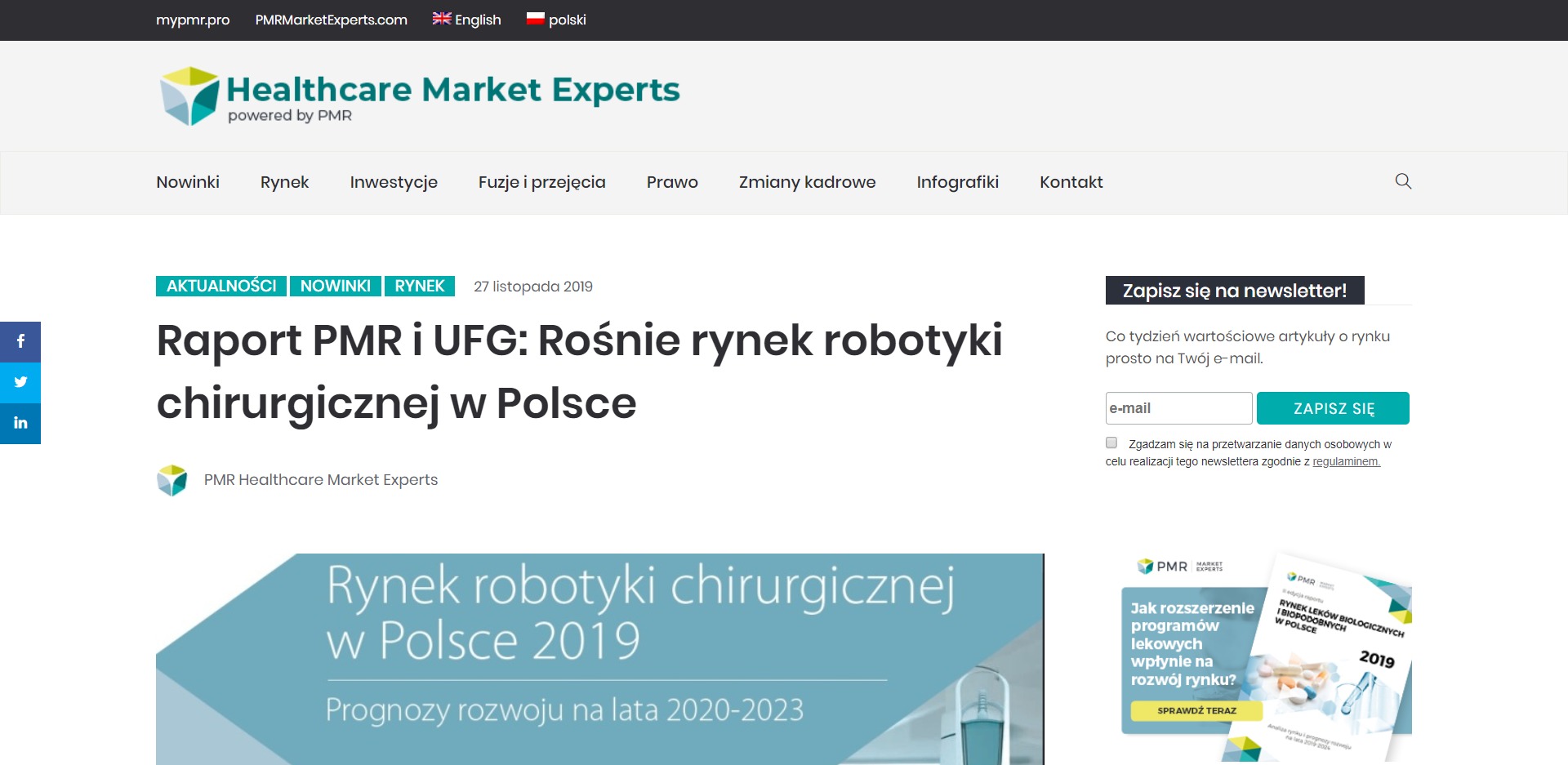Open the Prawo menu item
This screenshot has width=1568, height=765.
(672, 182)
